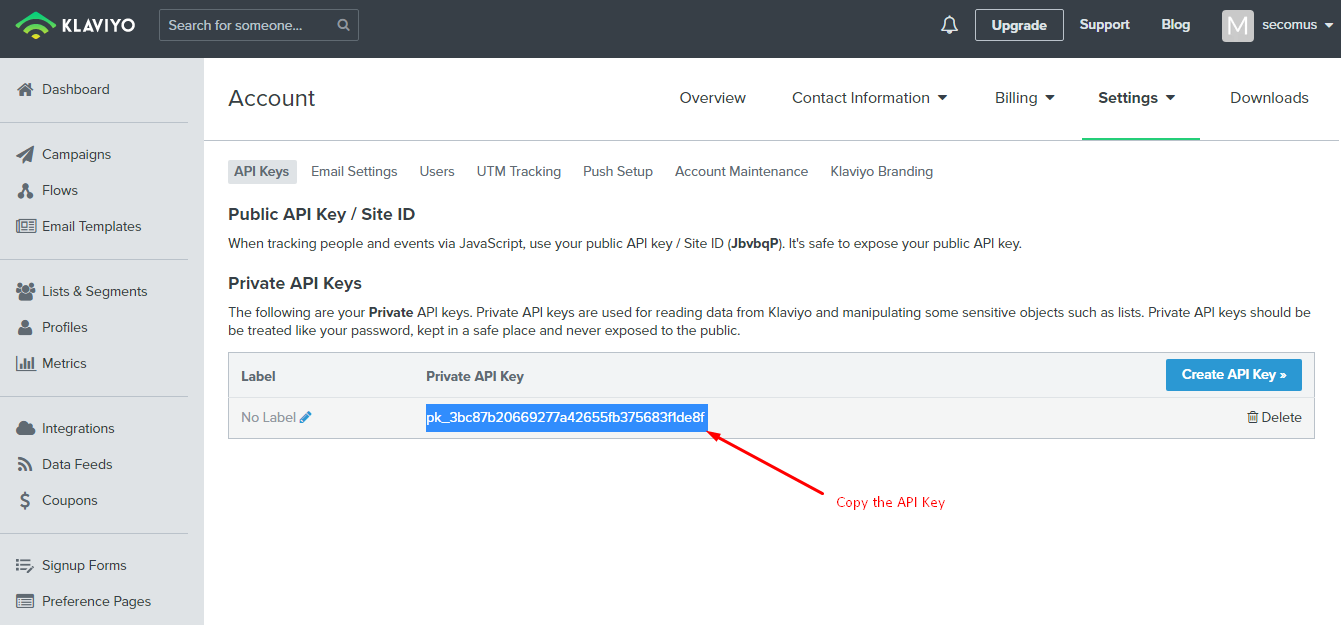1341x625 pixels.
Task: Switch to Email Settings sub-tab
Action: 354,172
